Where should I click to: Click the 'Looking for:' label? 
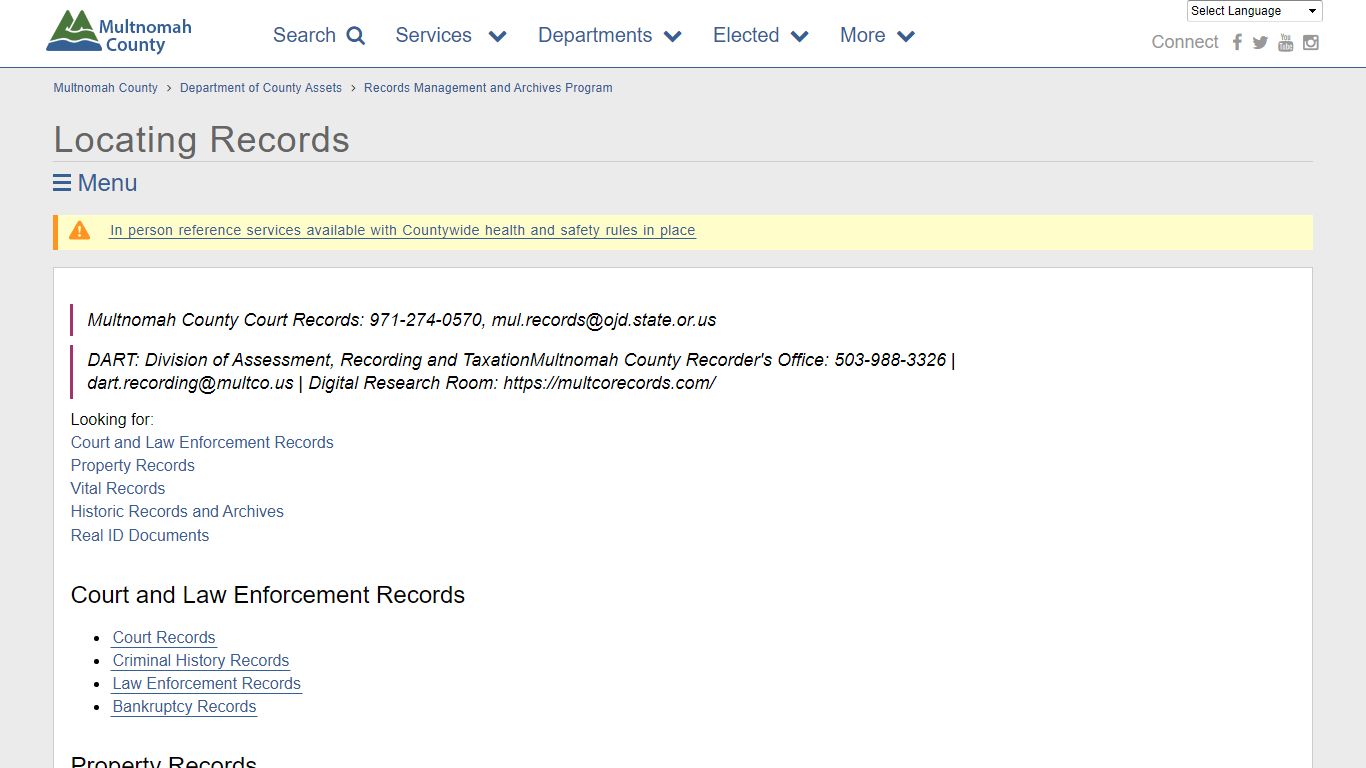tap(112, 419)
